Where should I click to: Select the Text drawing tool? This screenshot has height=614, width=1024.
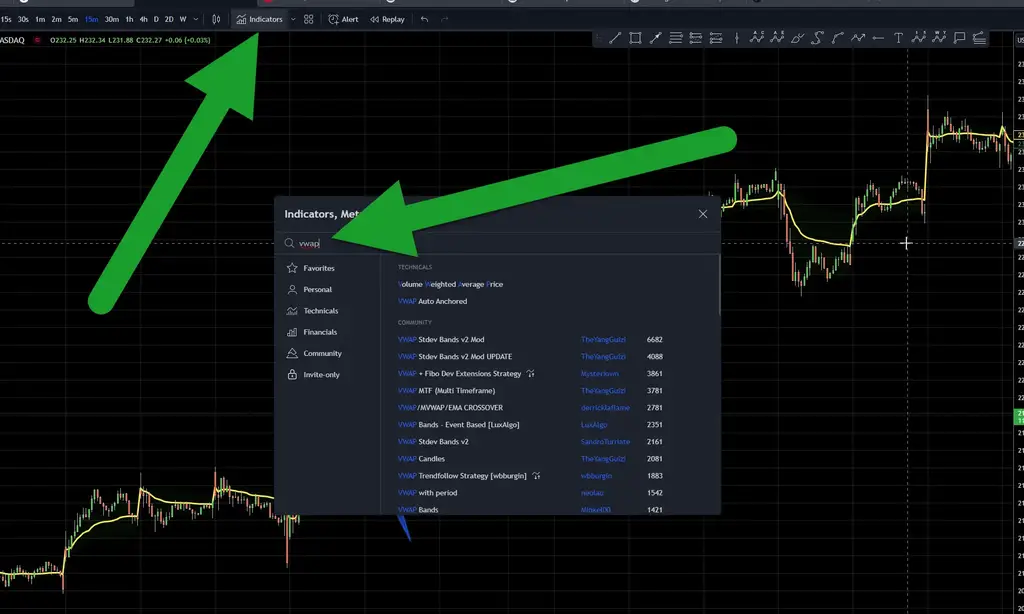898,39
